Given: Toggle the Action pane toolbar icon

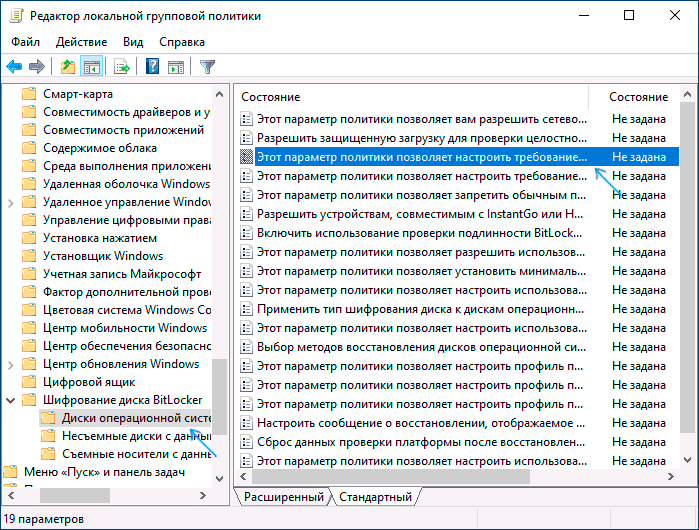Looking at the screenshot, I should click(x=176, y=67).
